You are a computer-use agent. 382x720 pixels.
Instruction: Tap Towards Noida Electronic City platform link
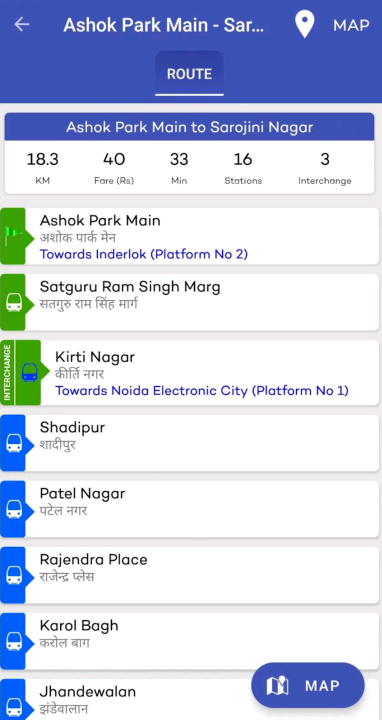(x=202, y=391)
